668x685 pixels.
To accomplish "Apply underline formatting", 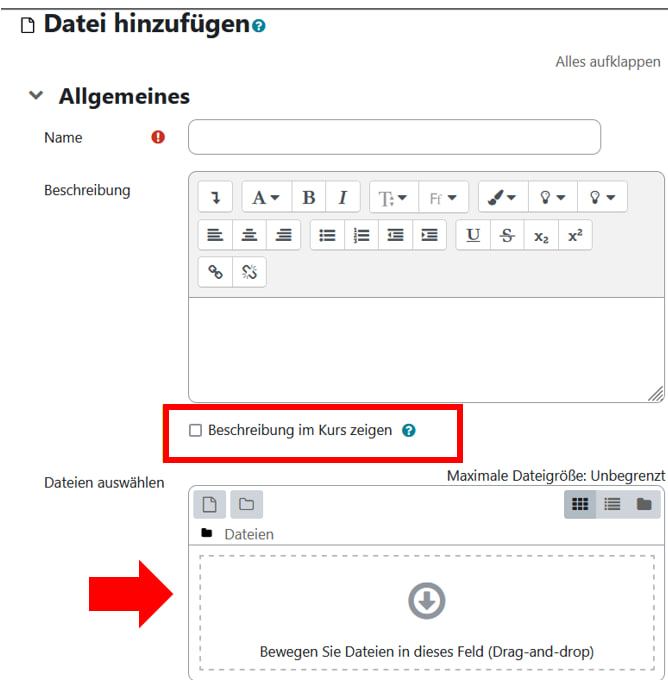I will (473, 235).
